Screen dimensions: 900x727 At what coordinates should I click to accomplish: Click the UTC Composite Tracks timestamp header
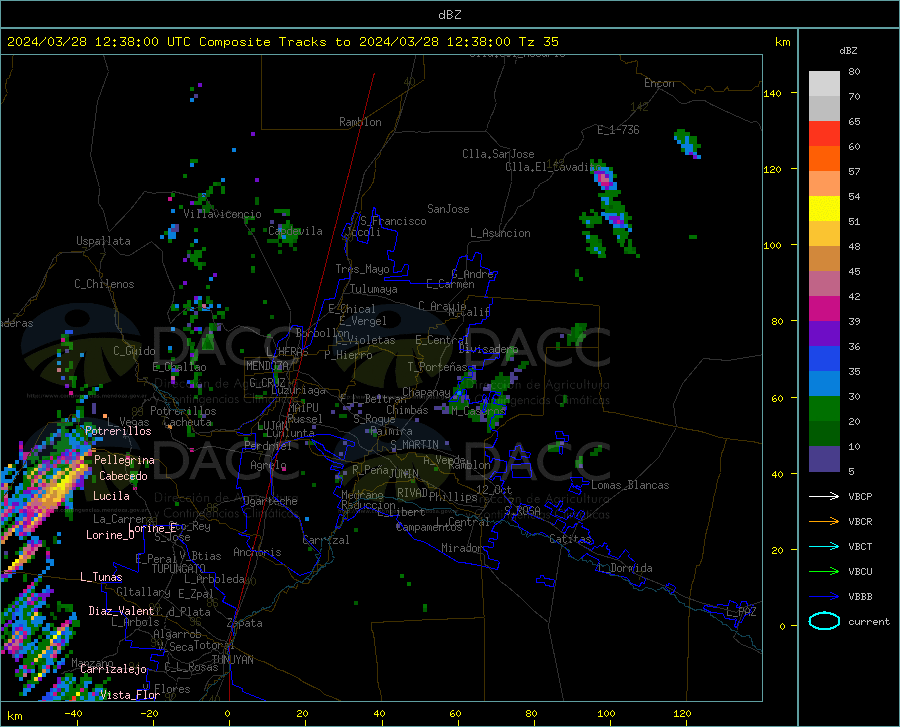click(x=282, y=42)
